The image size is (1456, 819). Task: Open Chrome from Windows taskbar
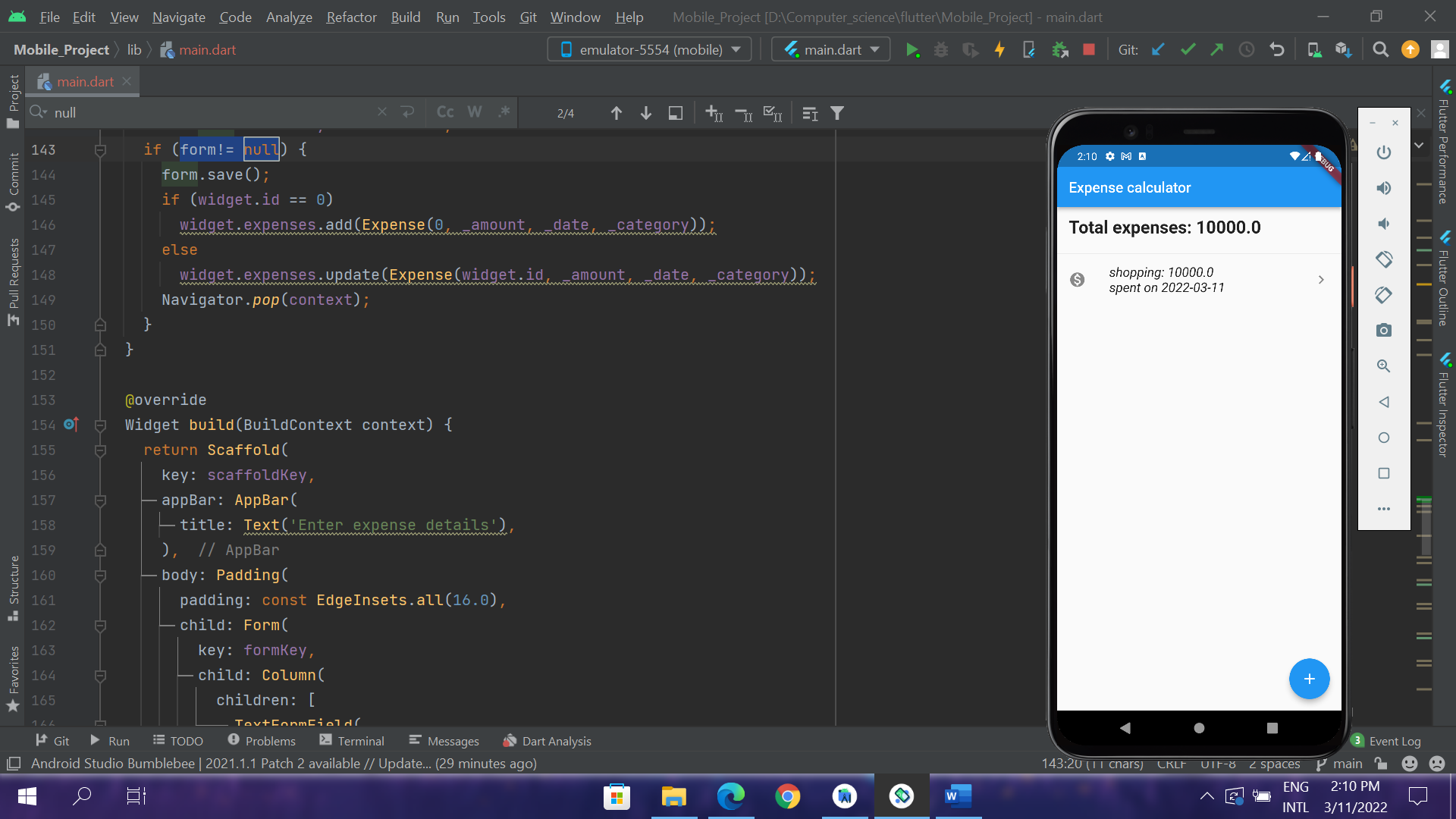787,796
